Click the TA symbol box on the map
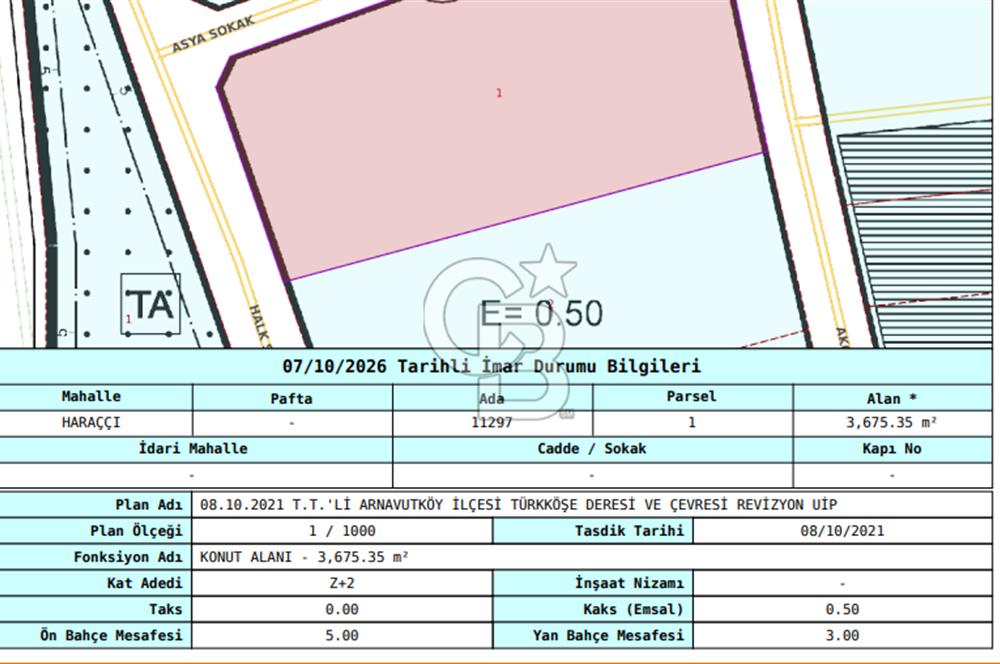The height and width of the screenshot is (664, 1000). coord(151,304)
